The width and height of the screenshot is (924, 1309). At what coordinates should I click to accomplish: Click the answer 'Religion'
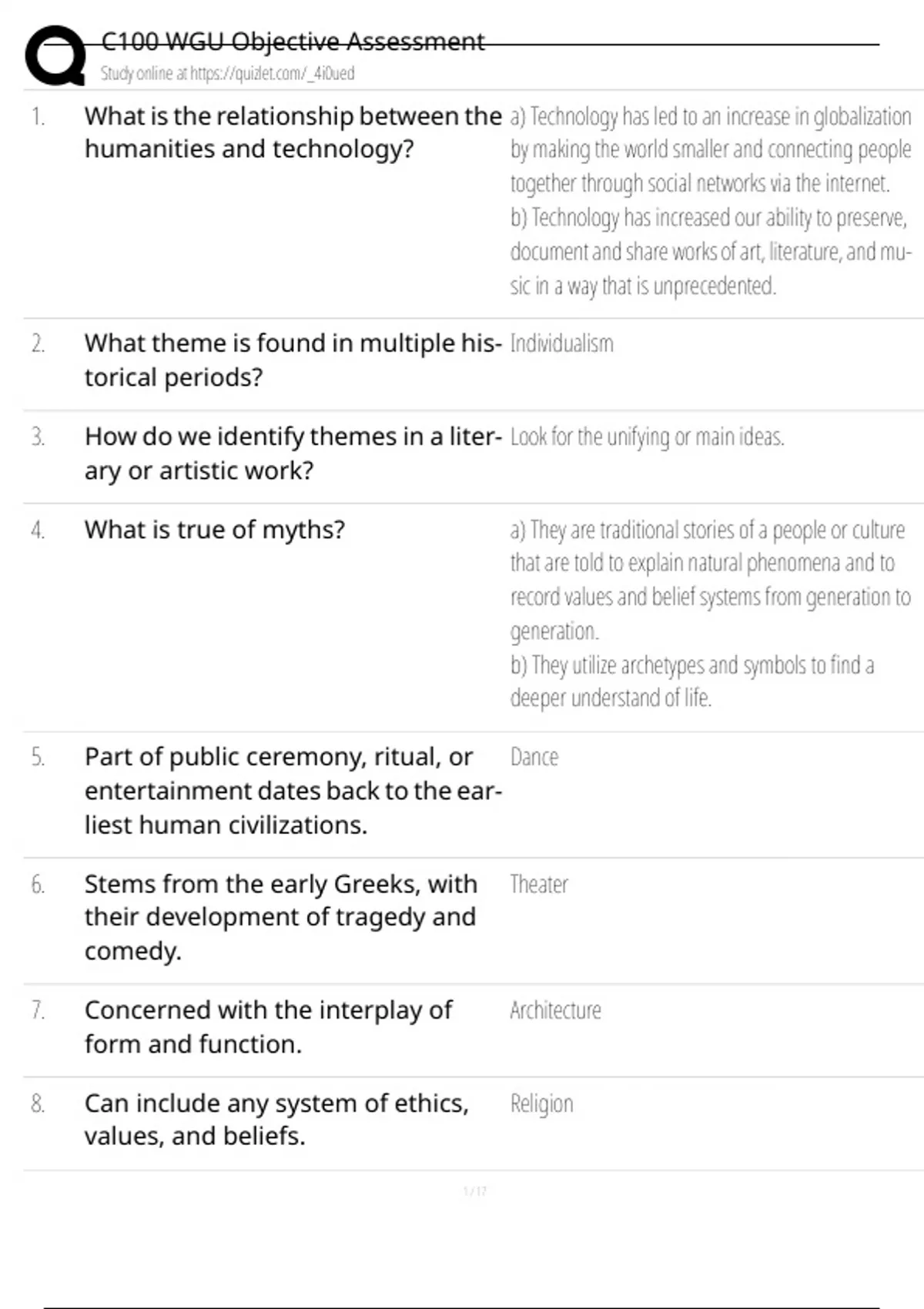click(x=541, y=1104)
